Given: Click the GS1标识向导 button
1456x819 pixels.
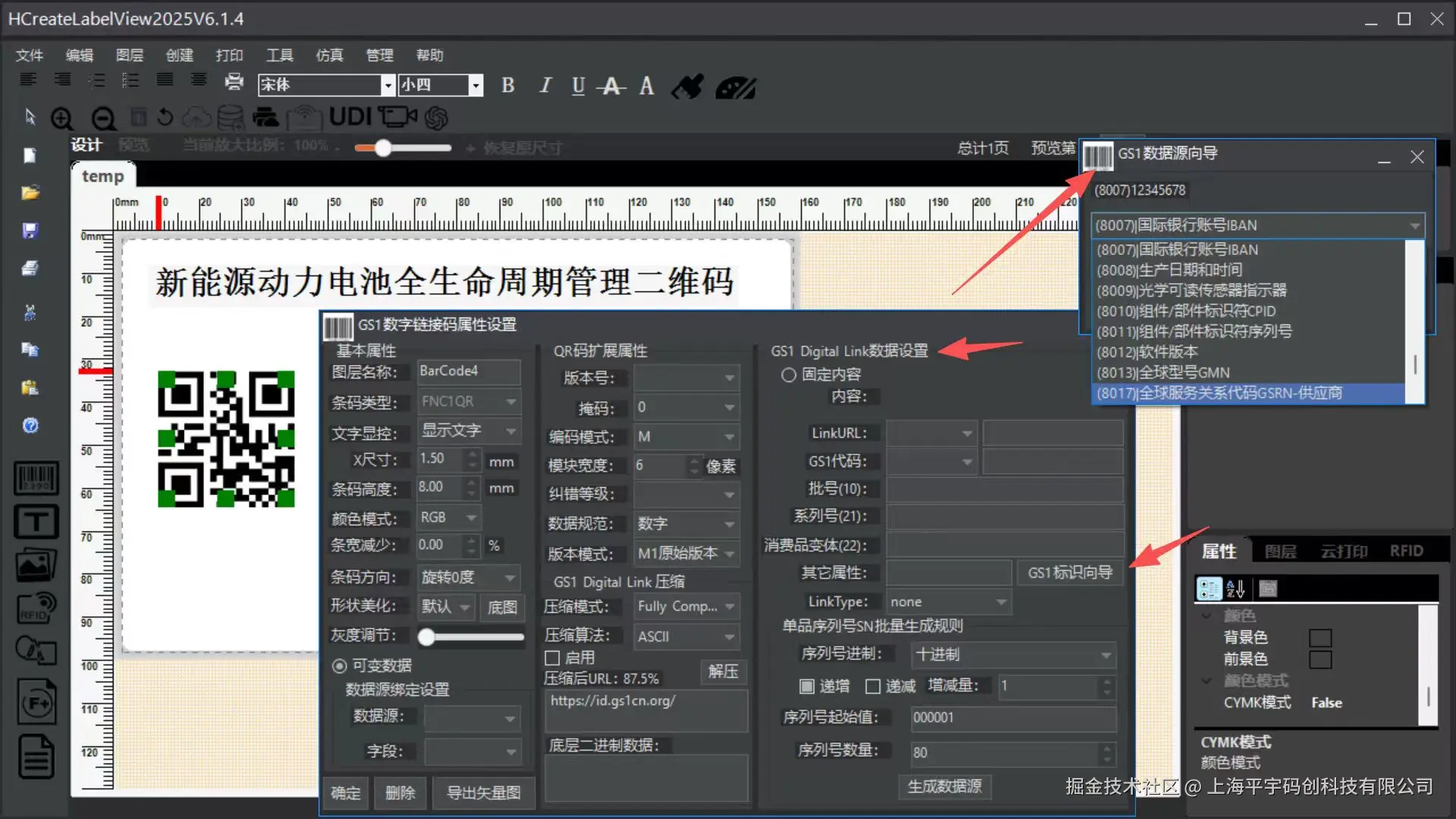Looking at the screenshot, I should pos(1069,573).
